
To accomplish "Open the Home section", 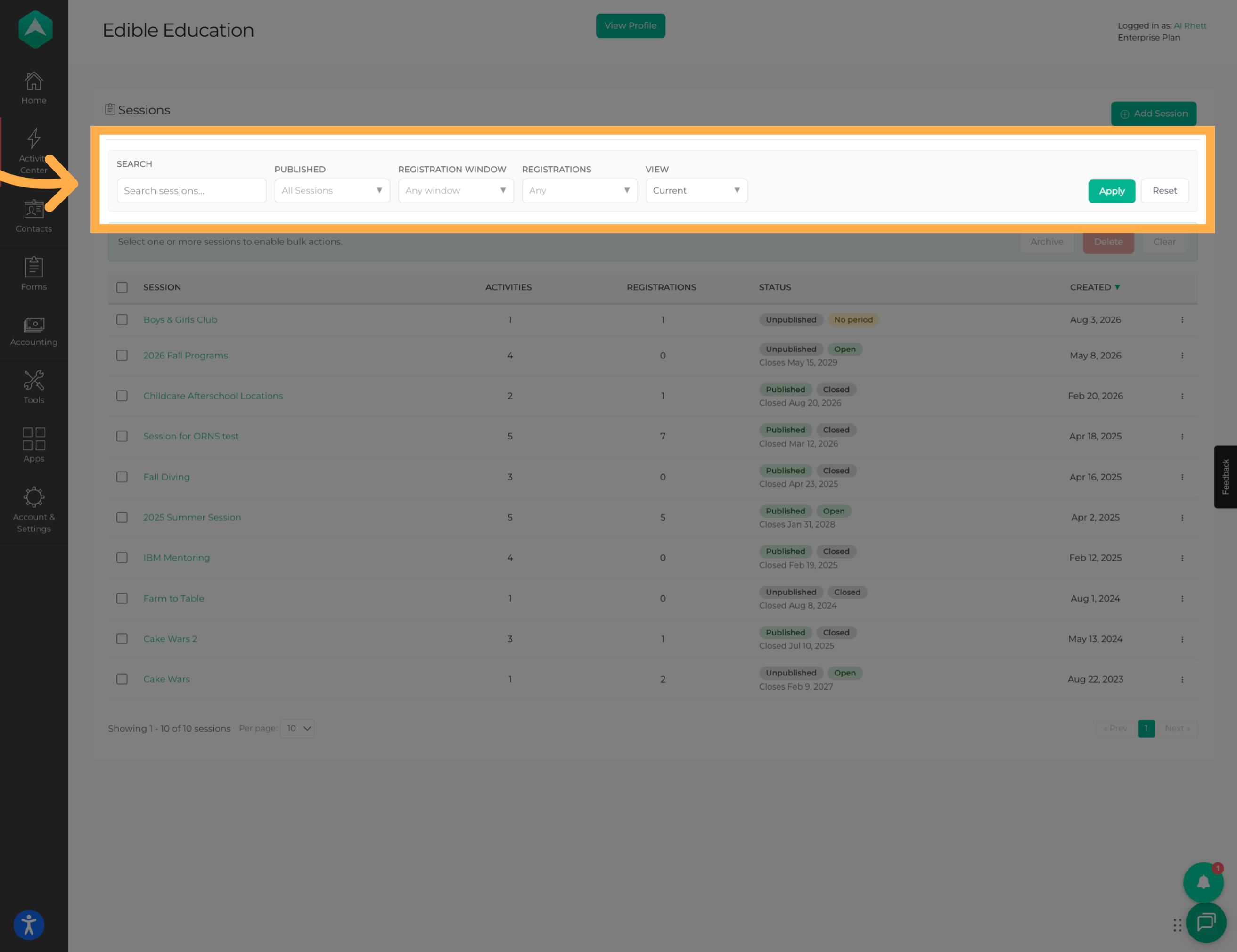I will click(34, 89).
